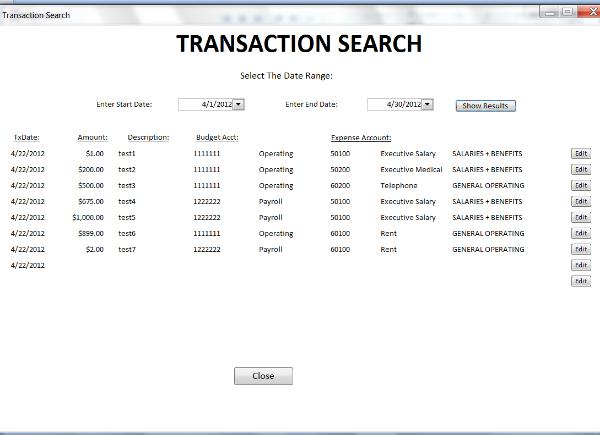Open the End Date dropdown arrow
The width and height of the screenshot is (600, 435).
(428, 104)
